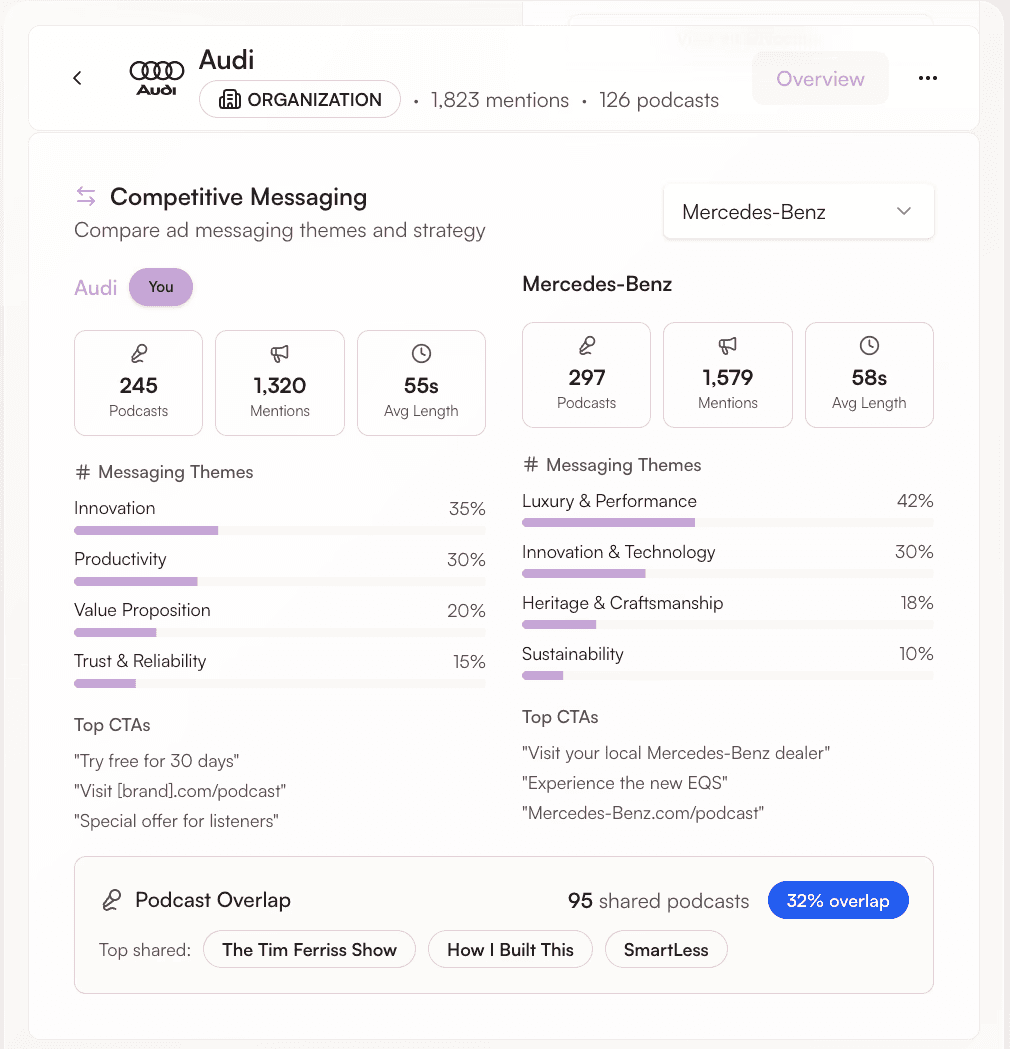Click the 58s Avg Length stat card
Viewport: 1010px width, 1049px height.
tap(870, 375)
